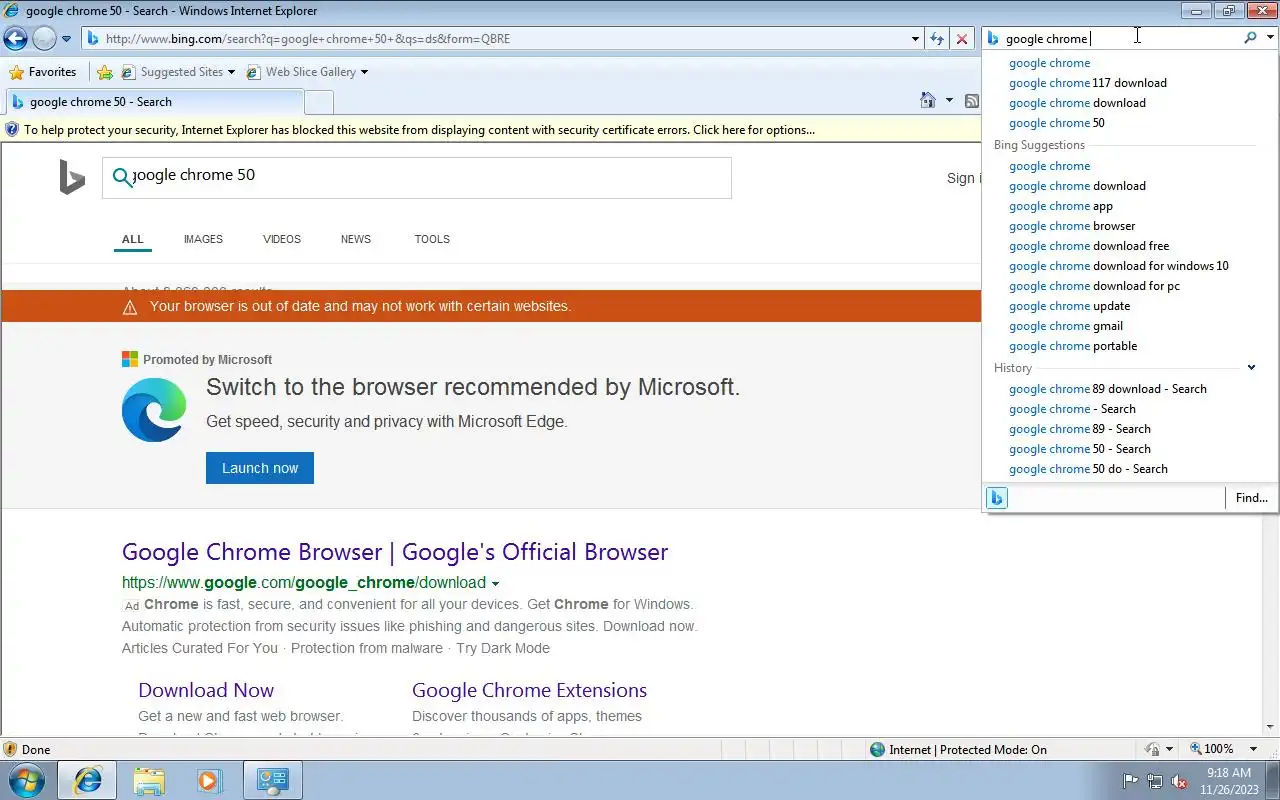
Task: Select Bing suggestion 'google chrome browser'
Action: coord(1072,226)
